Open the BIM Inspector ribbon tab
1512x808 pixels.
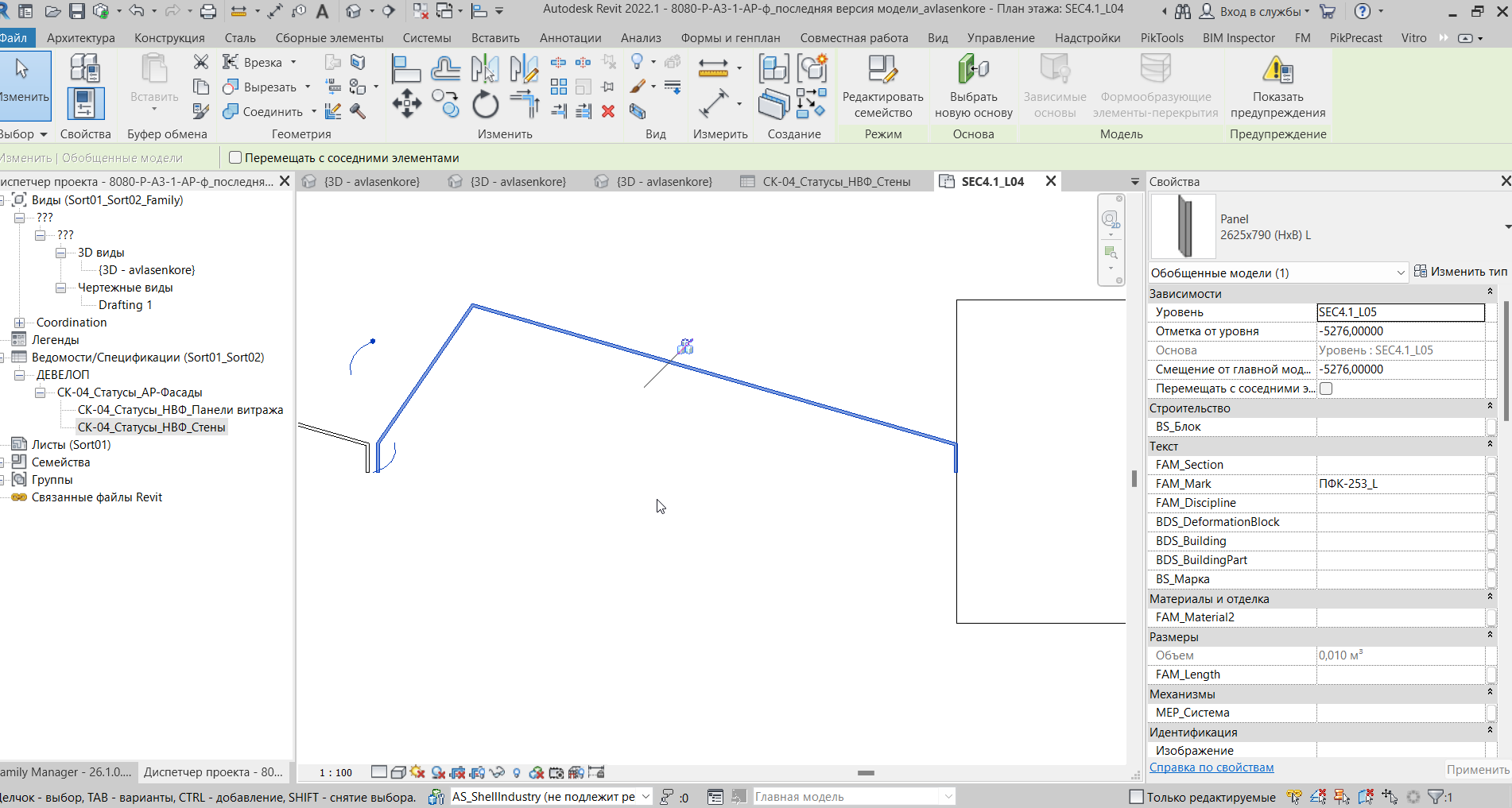point(1239,38)
